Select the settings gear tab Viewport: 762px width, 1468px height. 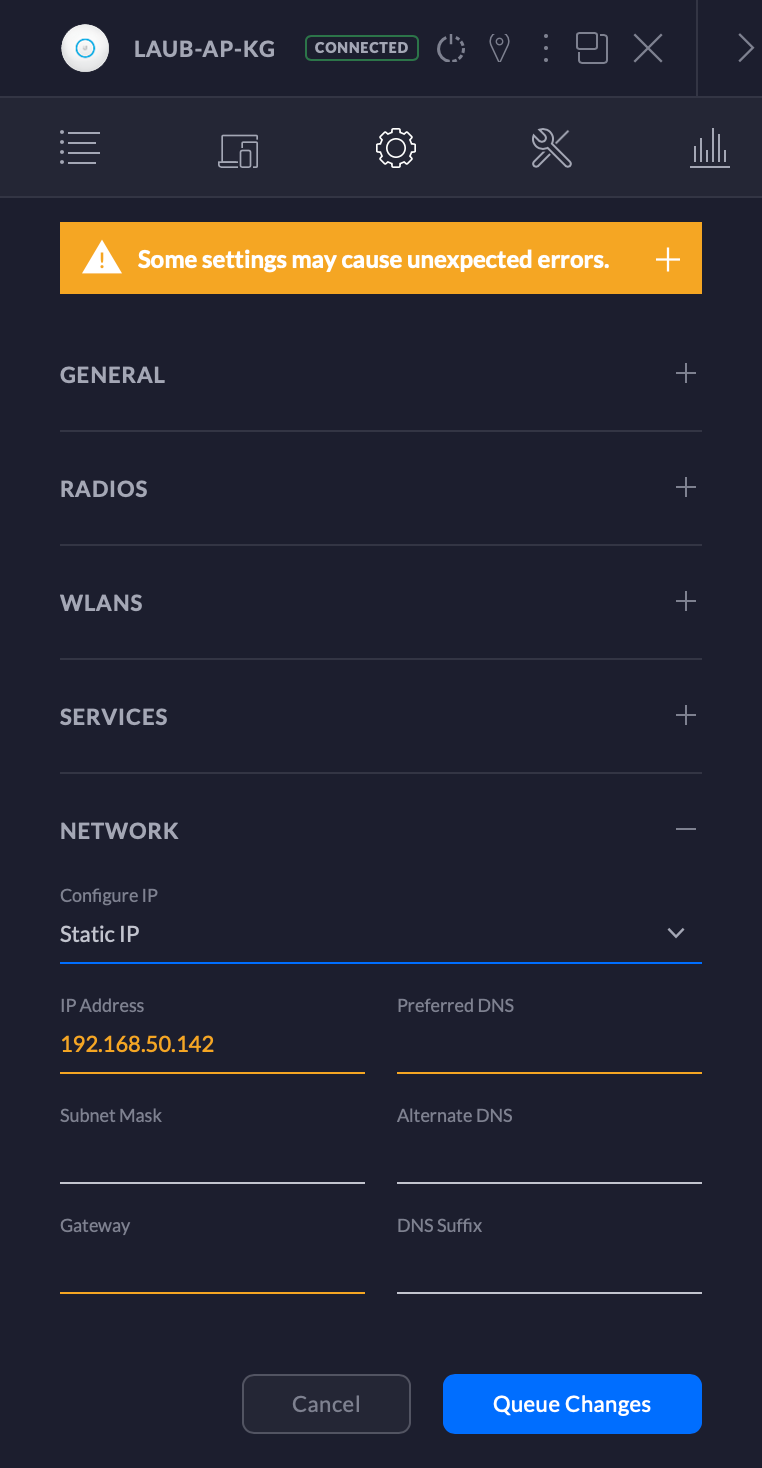click(x=396, y=148)
